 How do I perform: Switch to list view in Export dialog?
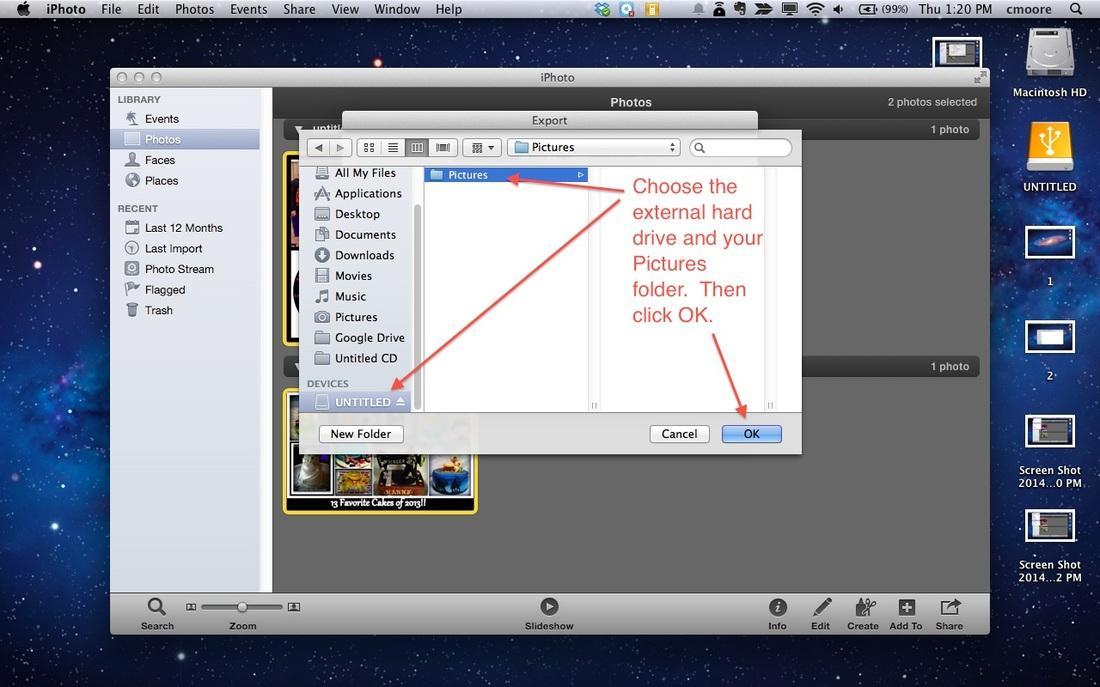393,147
